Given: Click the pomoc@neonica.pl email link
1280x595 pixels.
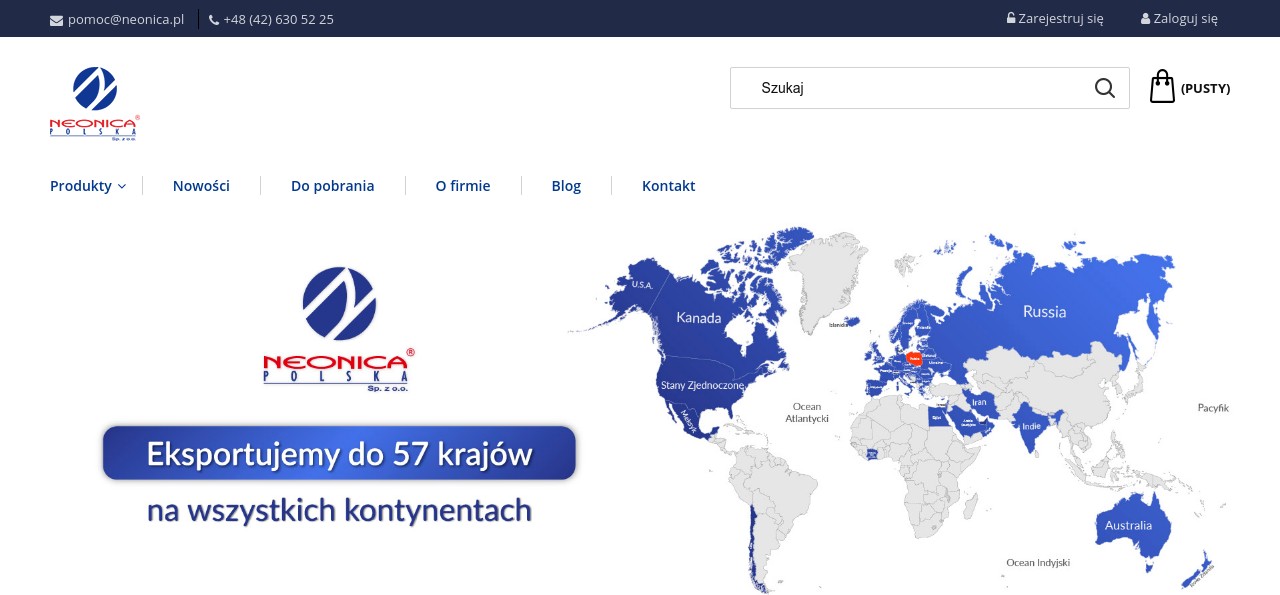Looking at the screenshot, I should pos(126,19).
